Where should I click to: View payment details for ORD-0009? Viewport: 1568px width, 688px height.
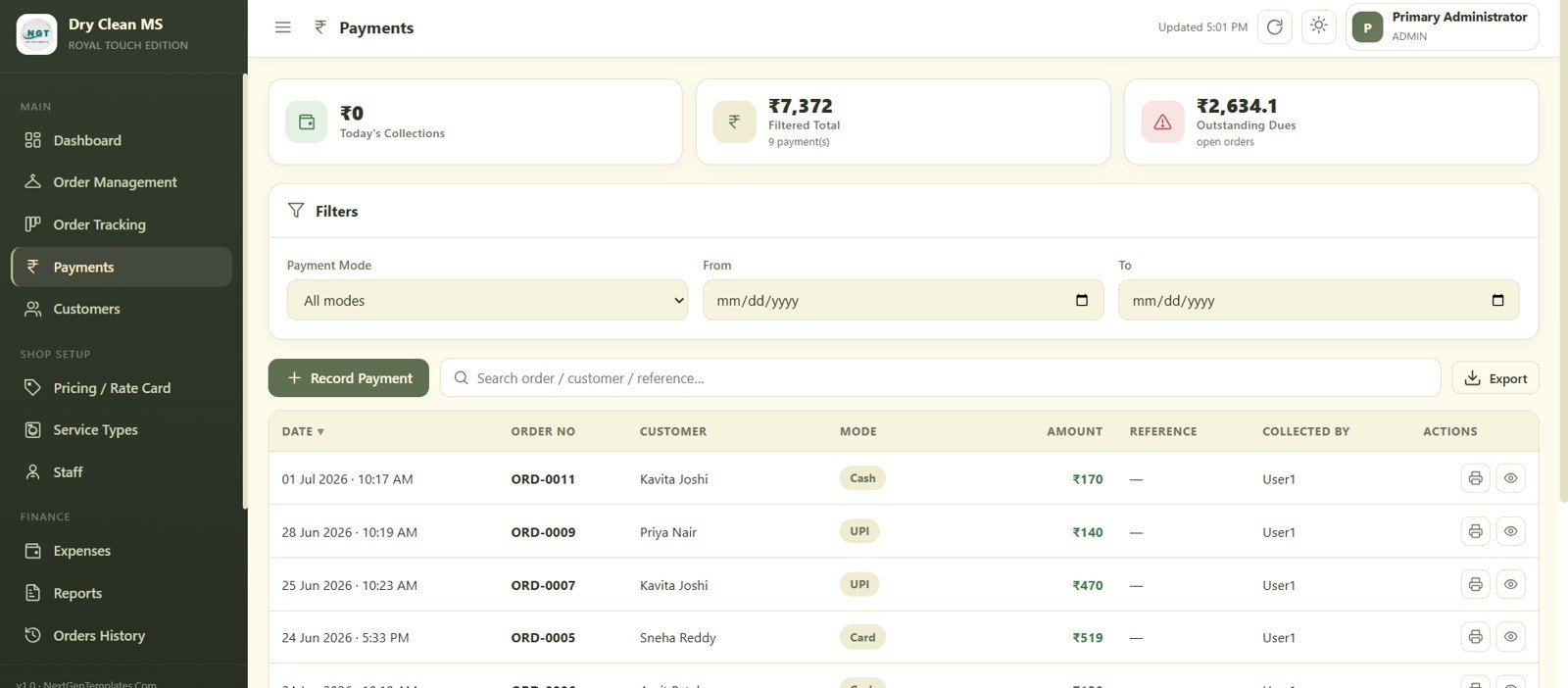(x=1511, y=531)
